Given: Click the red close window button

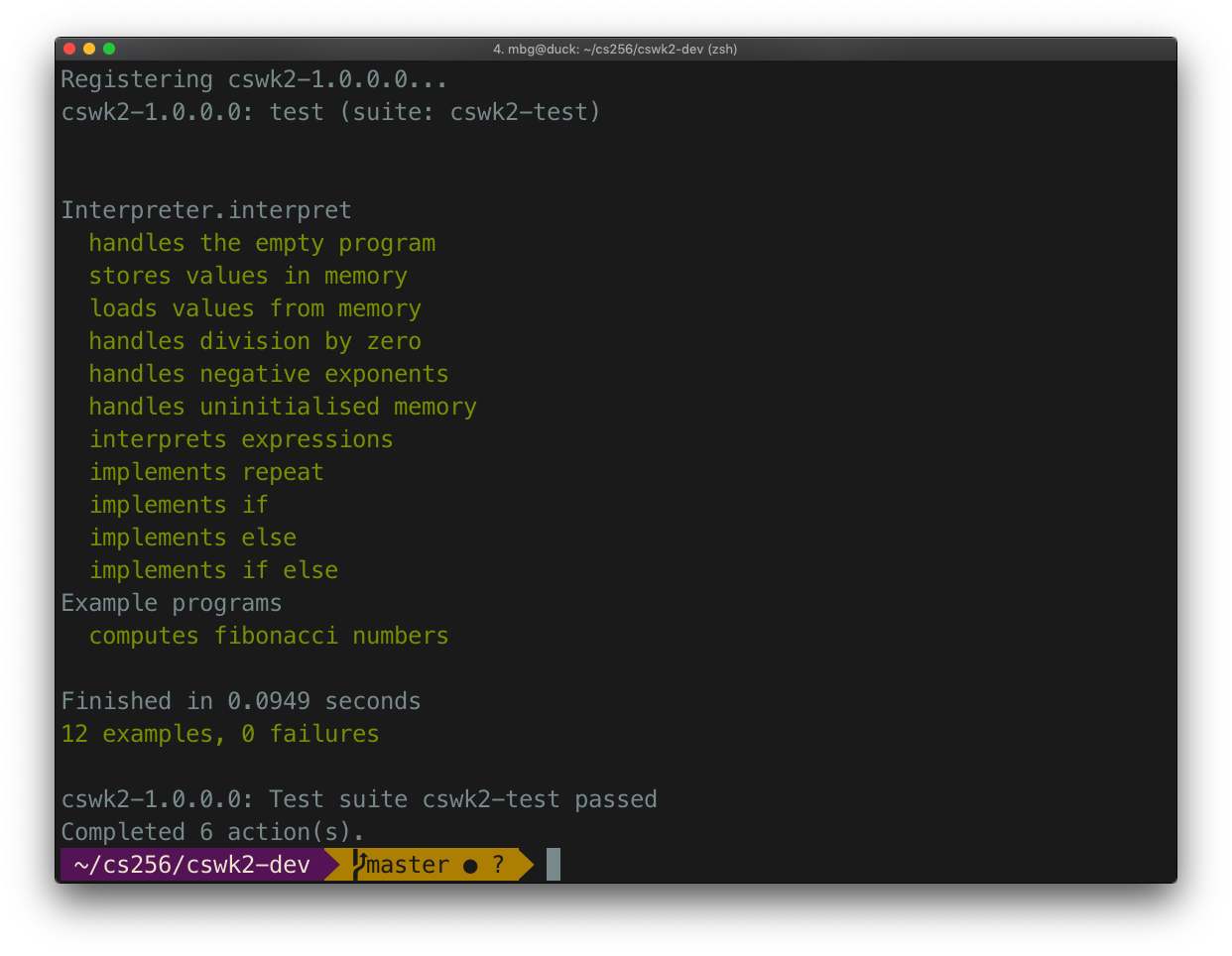Looking at the screenshot, I should tap(69, 49).
